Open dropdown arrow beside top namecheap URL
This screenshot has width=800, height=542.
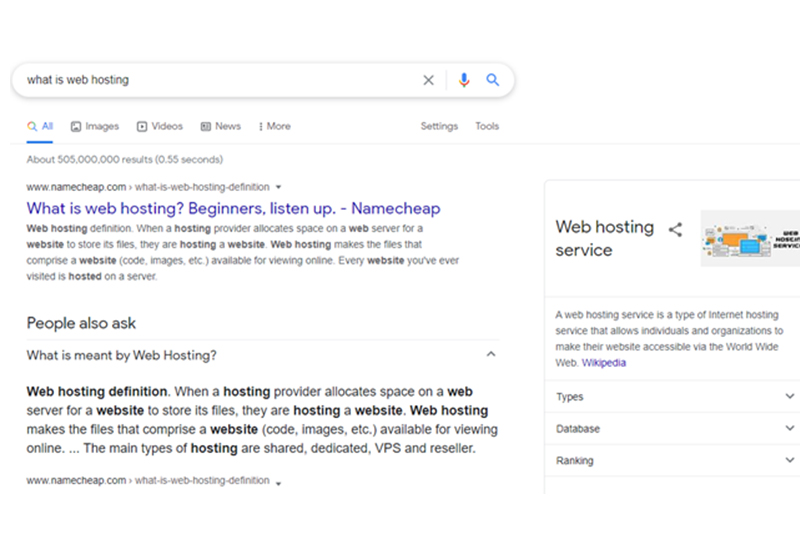[279, 187]
